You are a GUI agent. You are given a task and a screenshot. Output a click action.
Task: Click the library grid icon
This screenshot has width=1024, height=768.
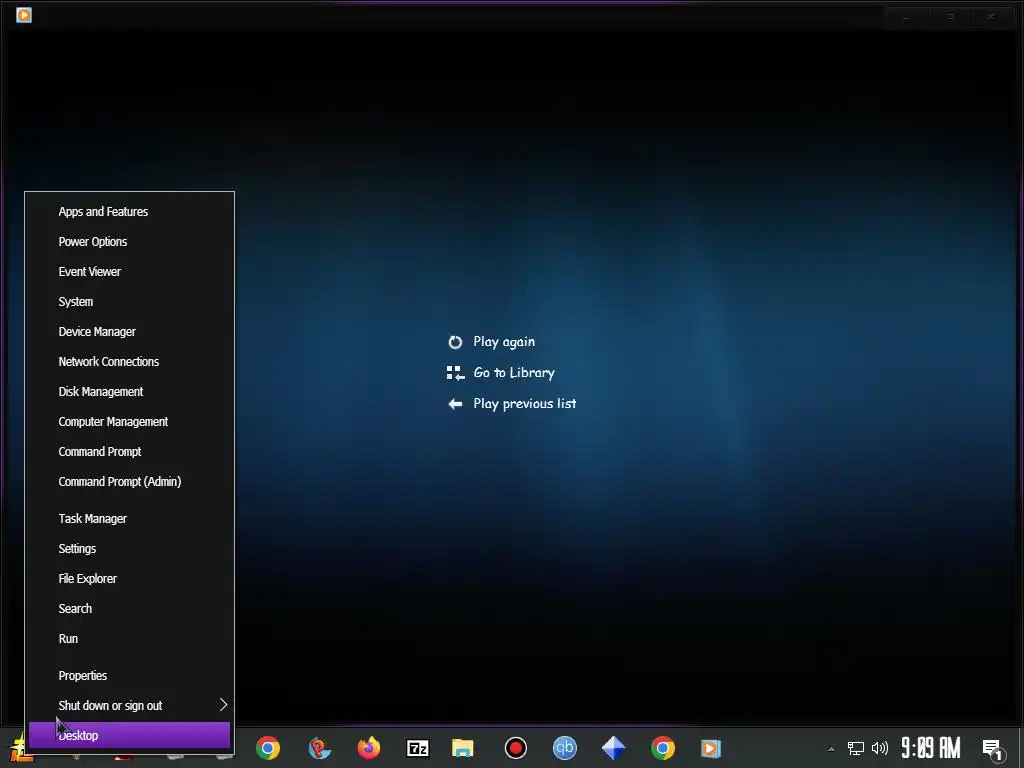[x=455, y=373]
